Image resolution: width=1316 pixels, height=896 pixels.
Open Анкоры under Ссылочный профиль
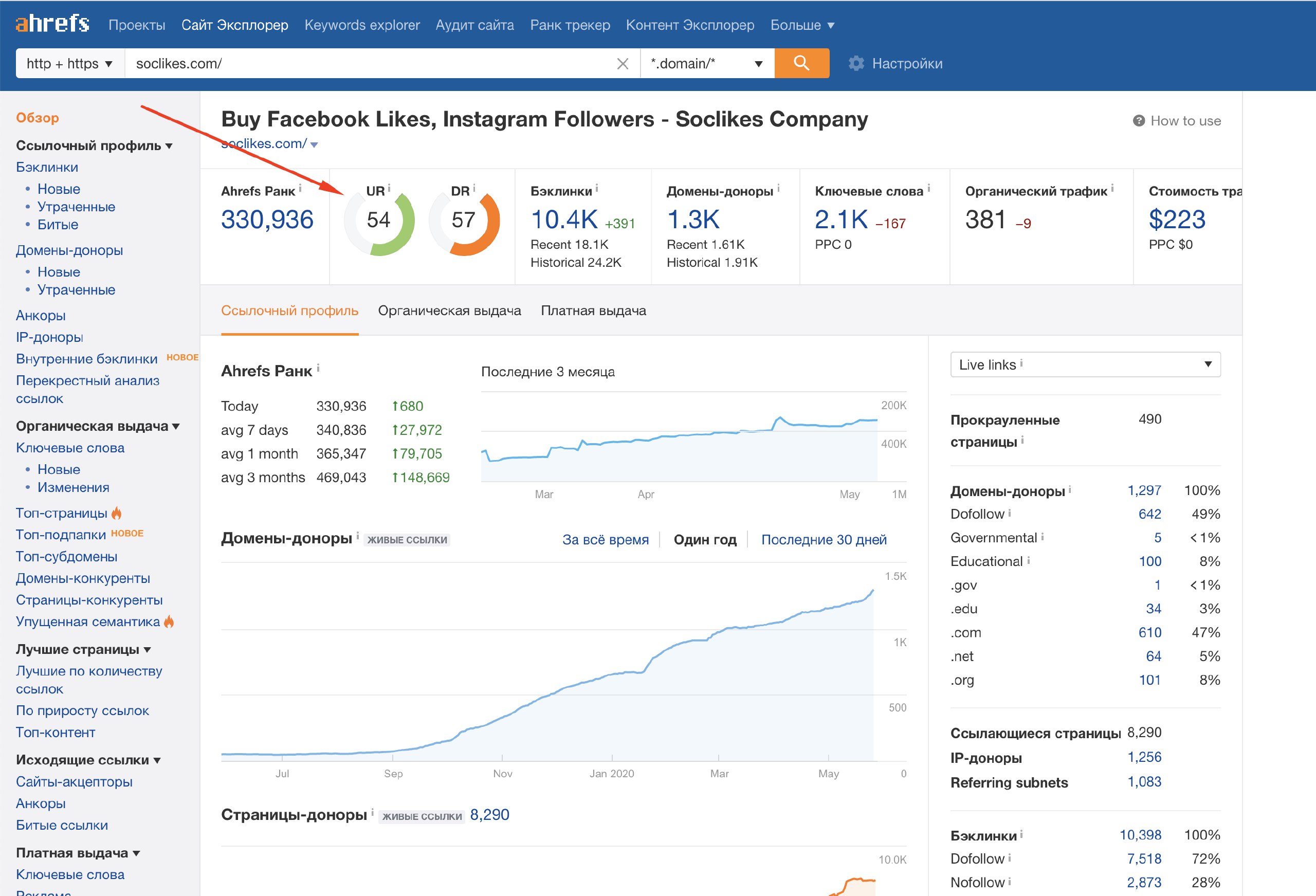tap(41, 316)
